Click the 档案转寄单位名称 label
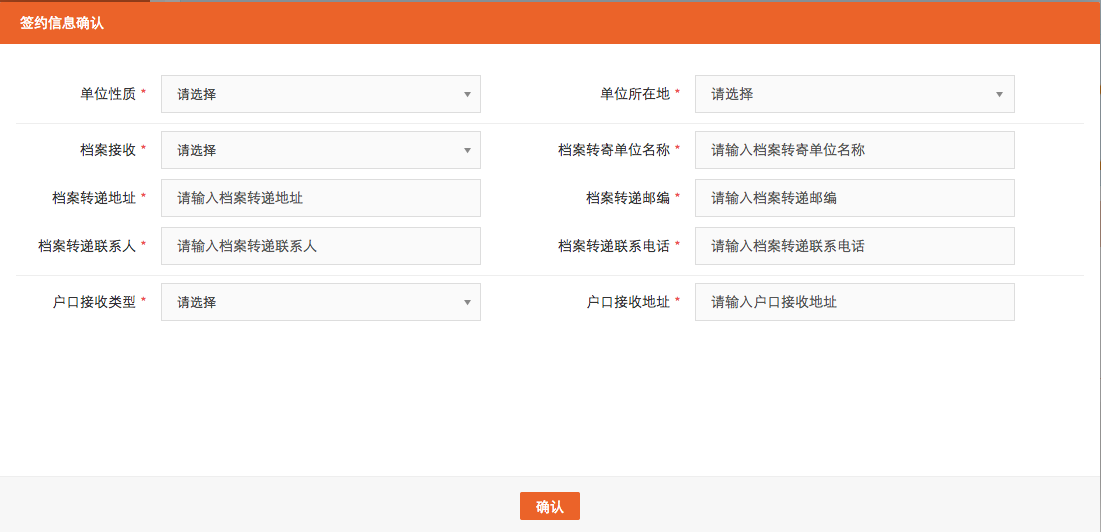The image size is (1101, 532). tap(613, 150)
